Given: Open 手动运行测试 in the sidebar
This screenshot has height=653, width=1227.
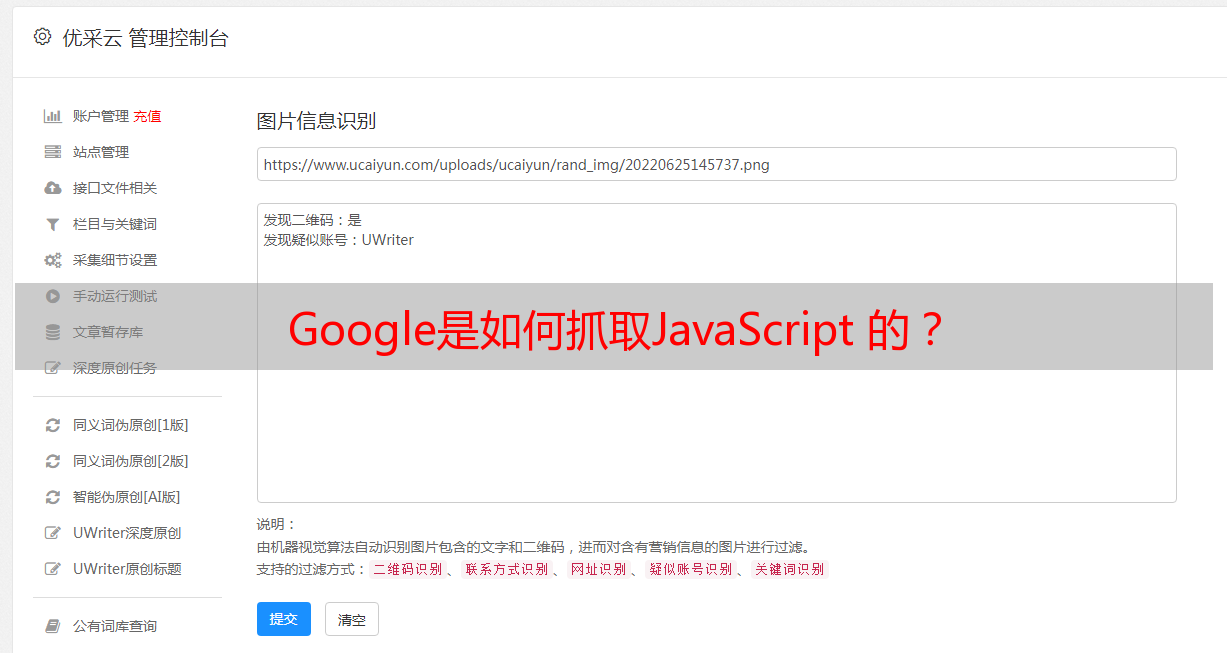Looking at the screenshot, I should (x=115, y=296).
